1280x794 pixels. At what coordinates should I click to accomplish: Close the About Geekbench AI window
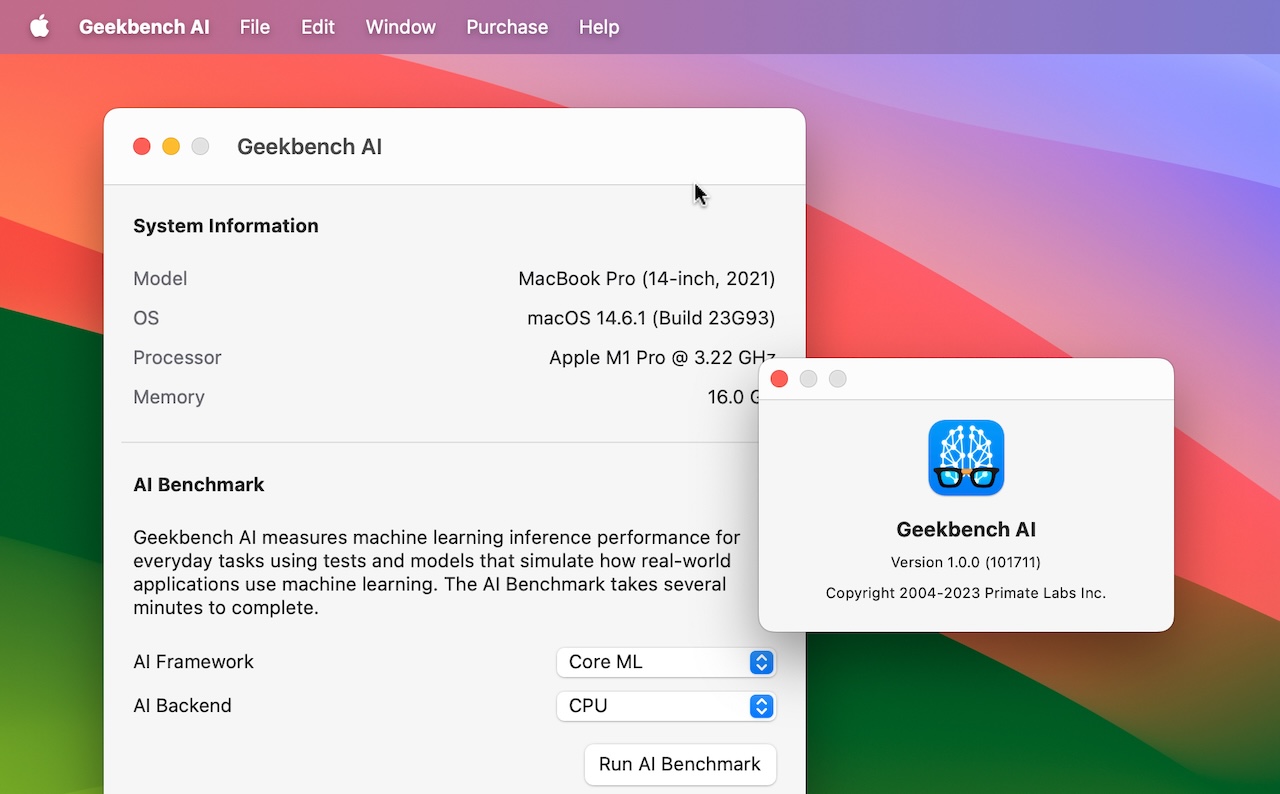[779, 379]
